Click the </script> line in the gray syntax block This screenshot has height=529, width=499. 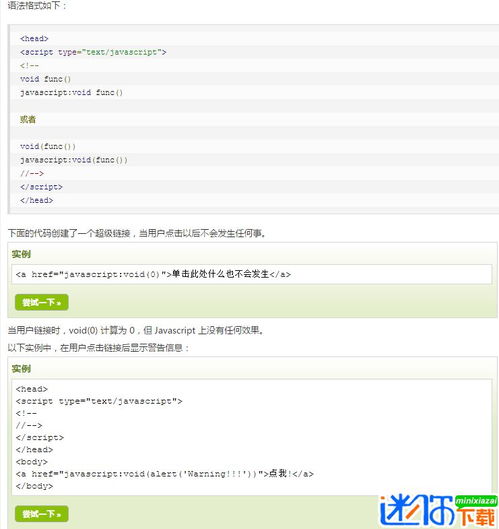(x=41, y=187)
